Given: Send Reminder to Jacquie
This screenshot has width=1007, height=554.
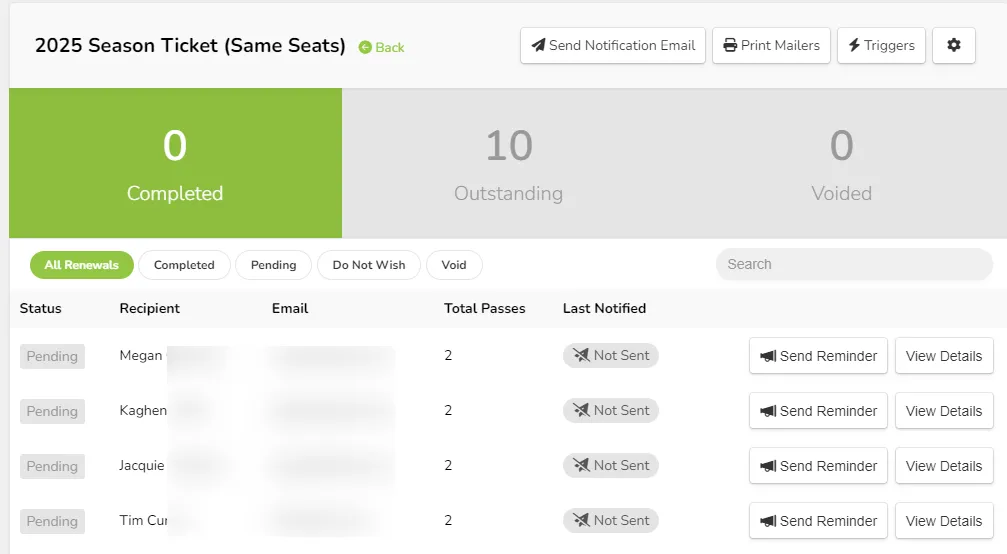Looking at the screenshot, I should coord(818,466).
